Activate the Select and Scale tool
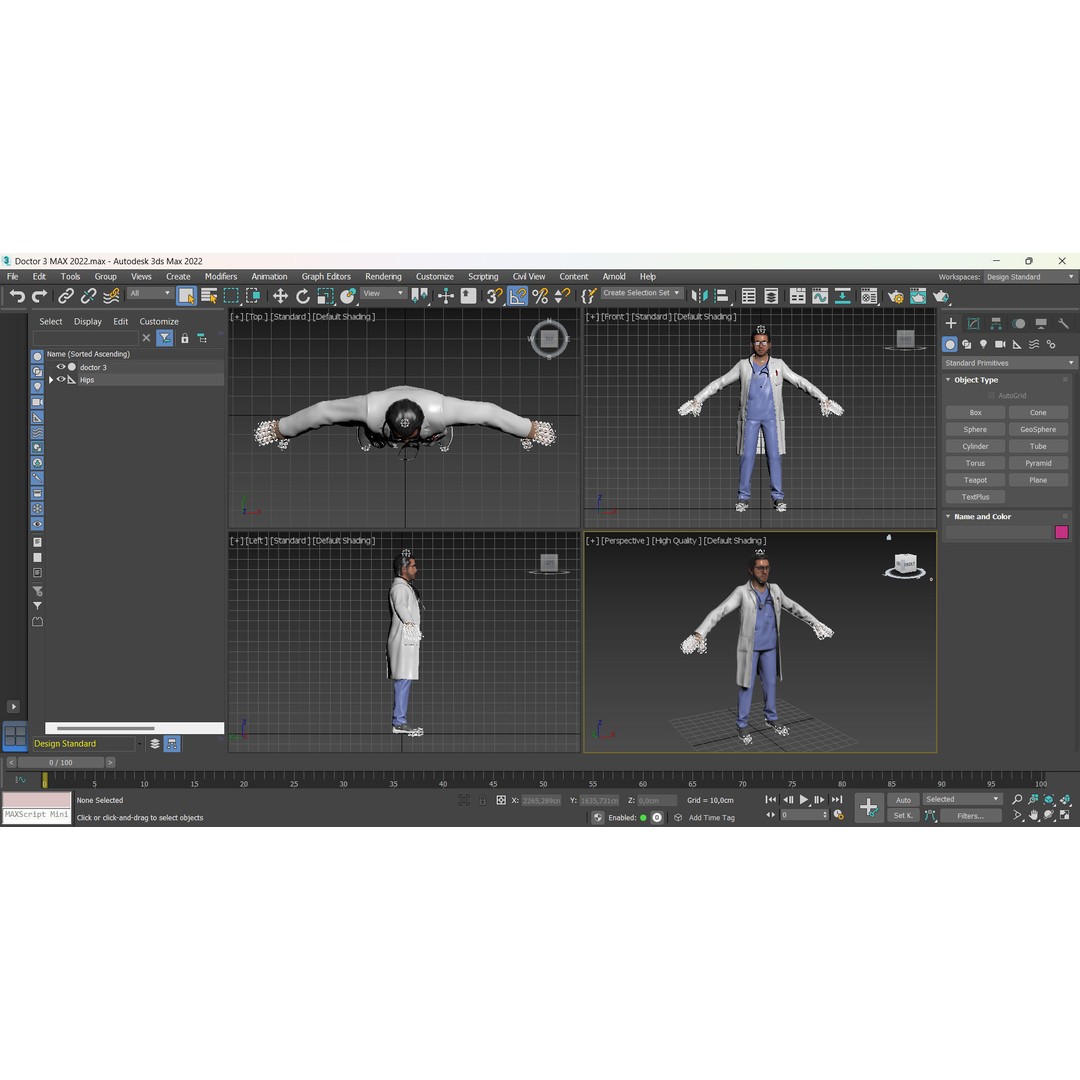This screenshot has width=1080, height=1080. [325, 296]
